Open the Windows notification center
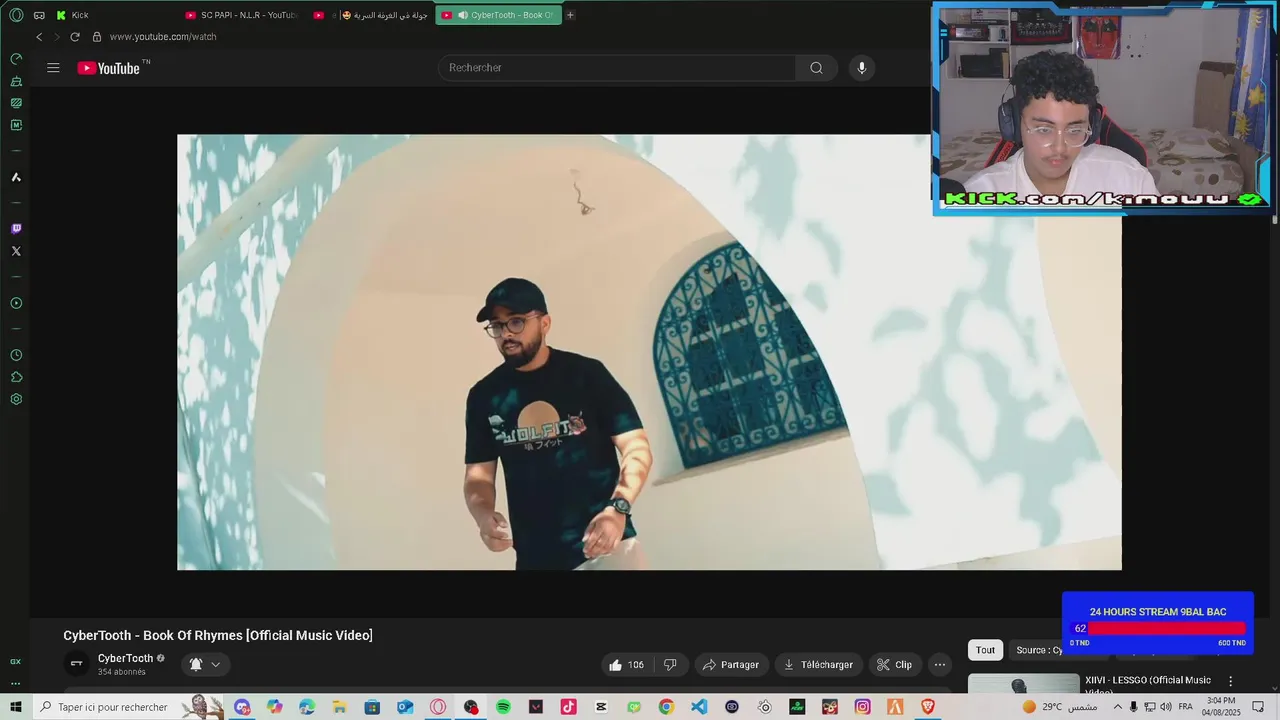 click(1258, 707)
